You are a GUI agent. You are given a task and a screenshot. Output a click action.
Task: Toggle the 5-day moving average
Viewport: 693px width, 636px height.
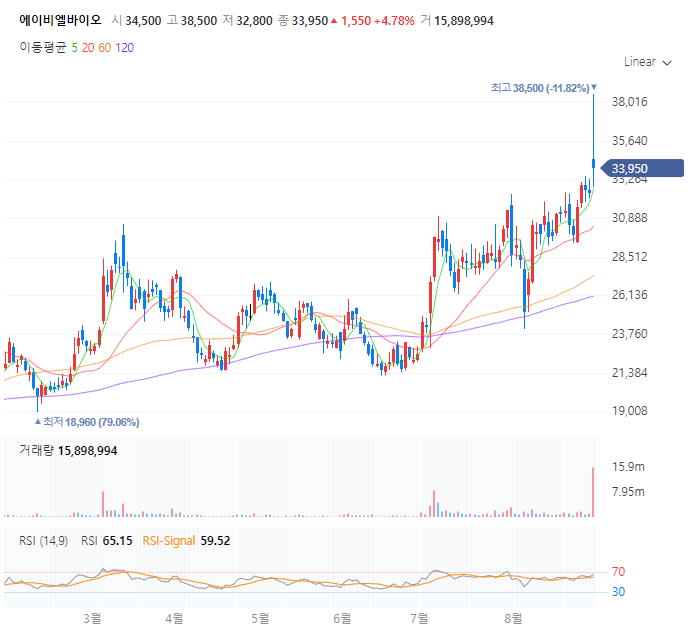[x=74, y=48]
